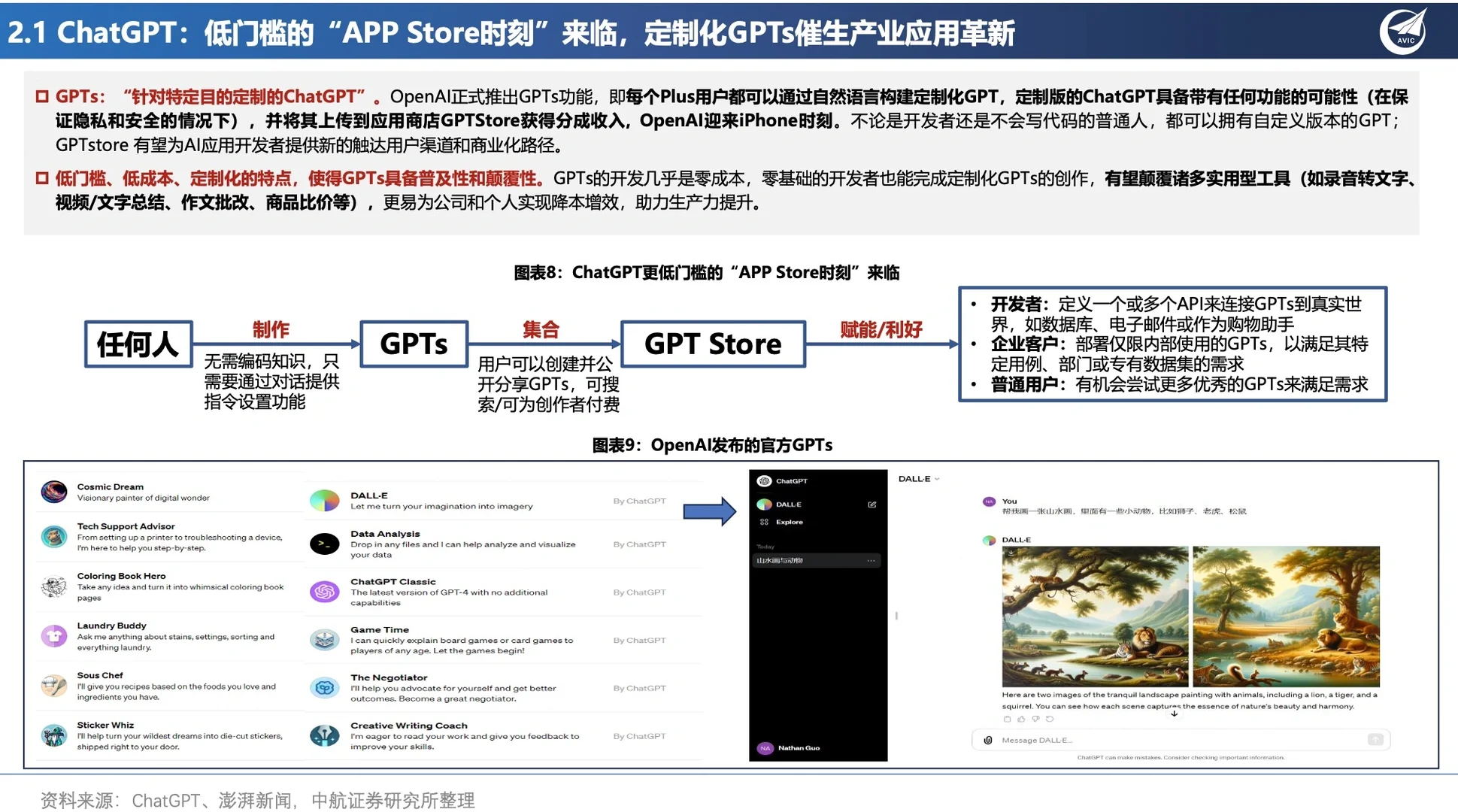Click the Game Time icon
The height and width of the screenshot is (812, 1458).
[x=325, y=640]
